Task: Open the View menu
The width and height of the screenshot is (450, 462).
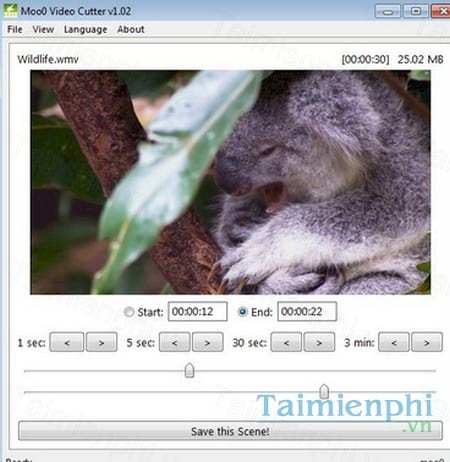Action: (x=43, y=29)
